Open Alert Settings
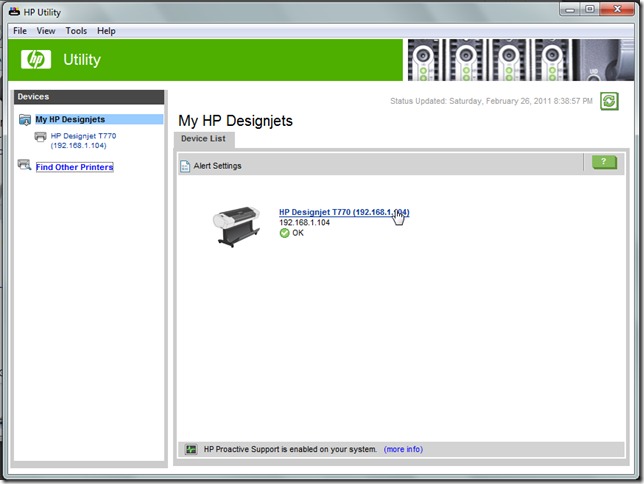The height and width of the screenshot is (484, 644). 217,166
